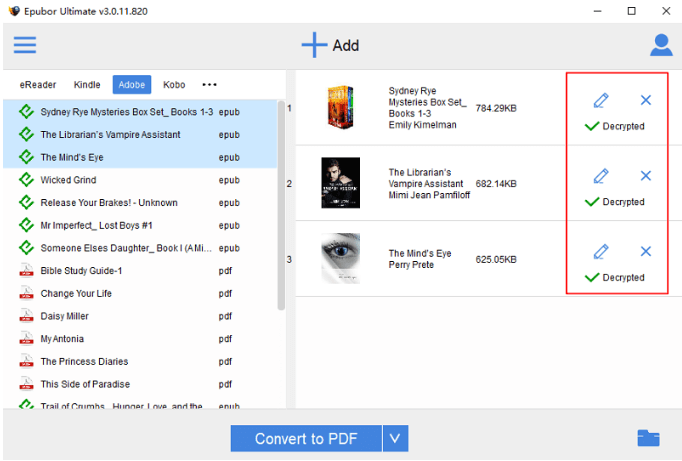Image resolution: width=682 pixels, height=461 pixels.
Task: Click The Mind's Eye cover thumbnail
Action: click(339, 258)
